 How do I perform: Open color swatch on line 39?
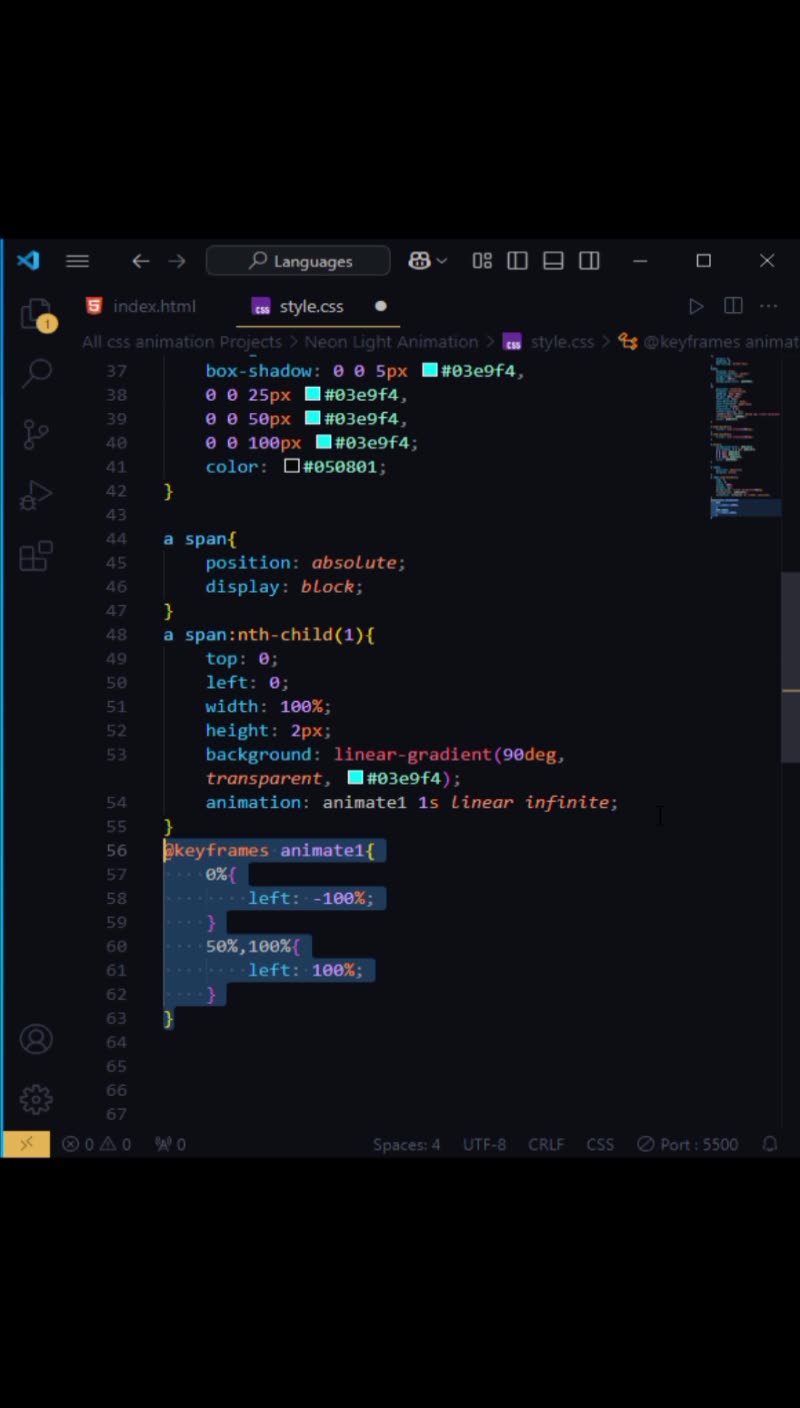[312, 418]
